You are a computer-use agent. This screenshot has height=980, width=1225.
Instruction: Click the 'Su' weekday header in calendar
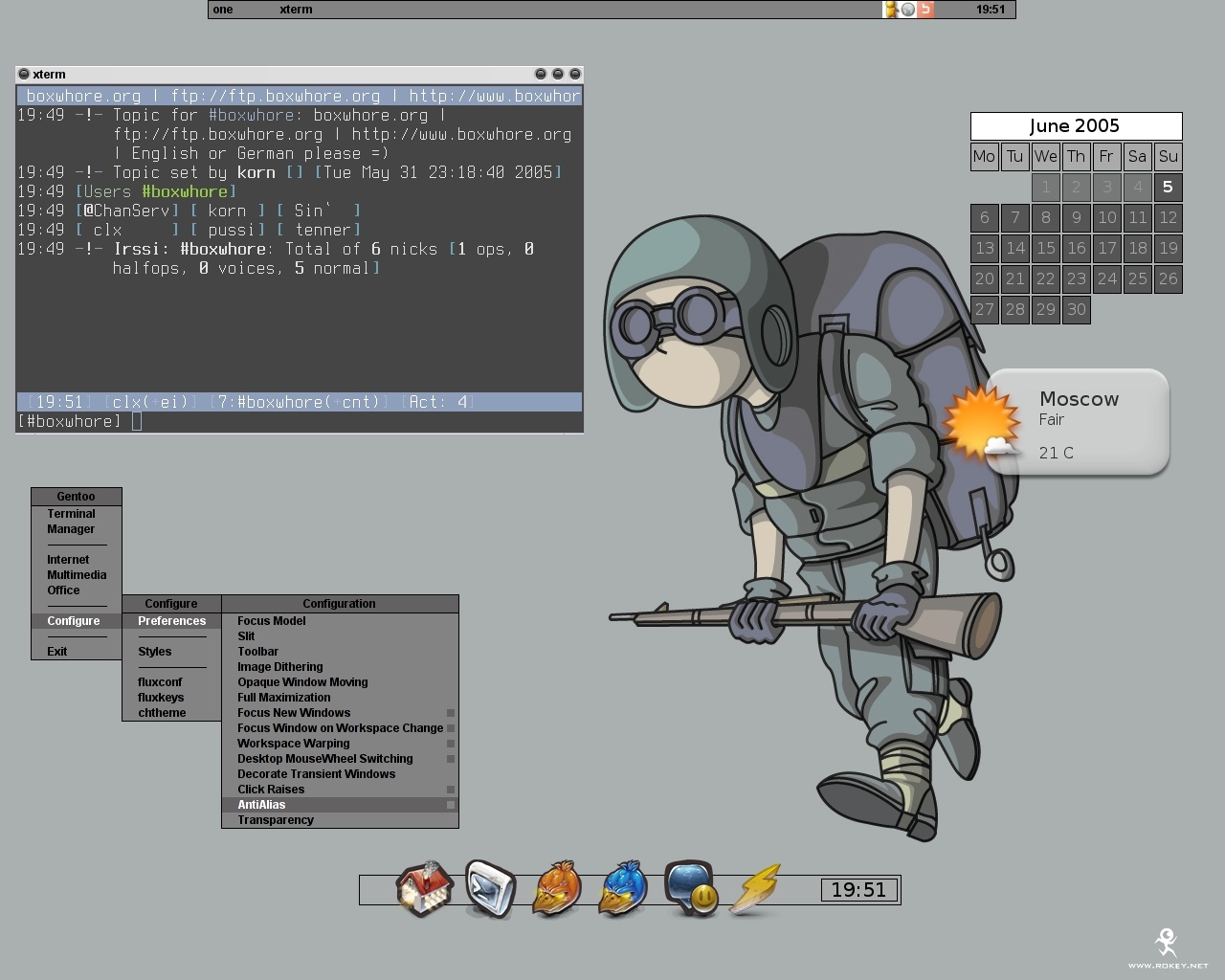point(1168,157)
